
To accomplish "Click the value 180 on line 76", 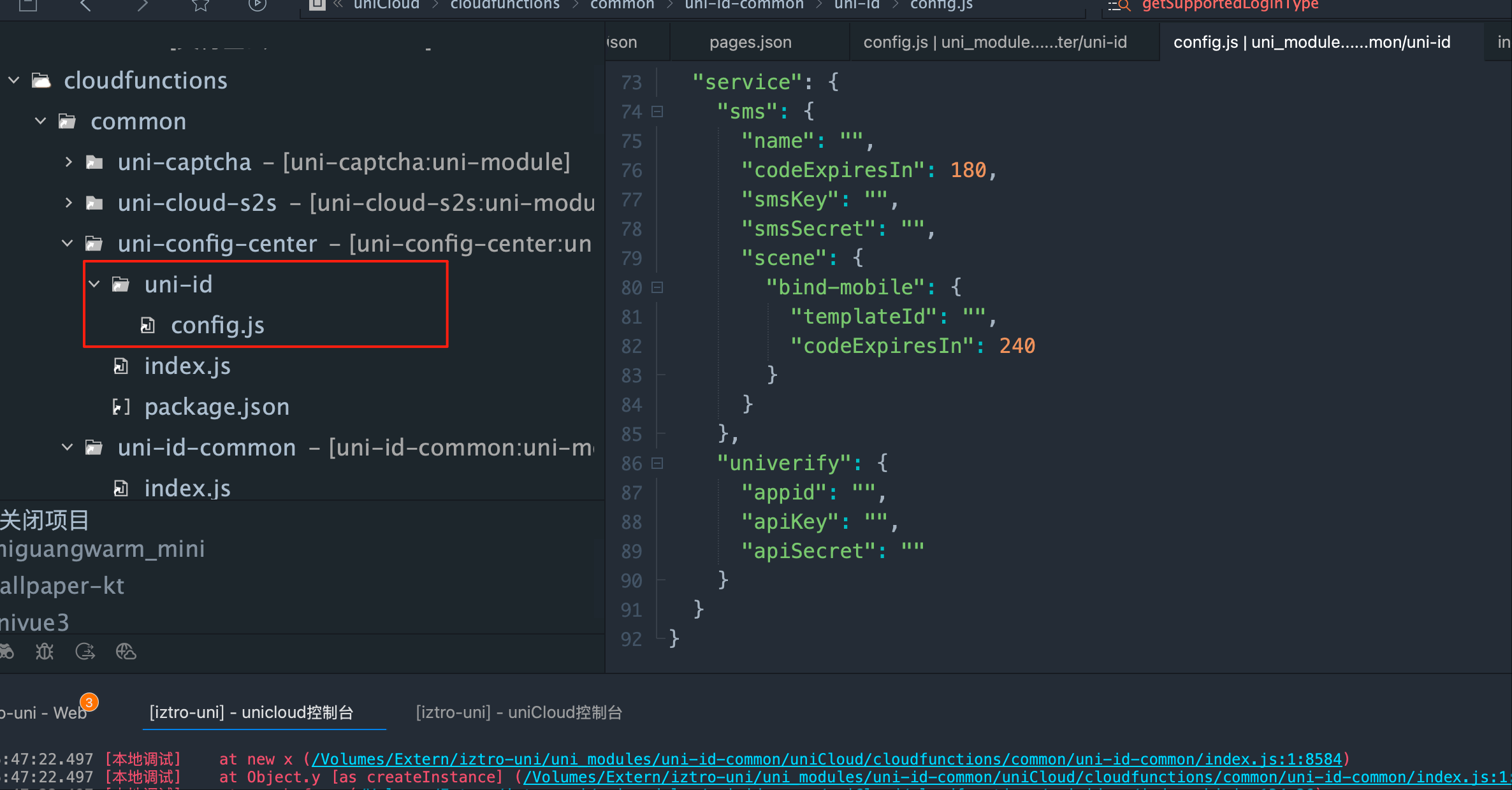I will tap(968, 170).
